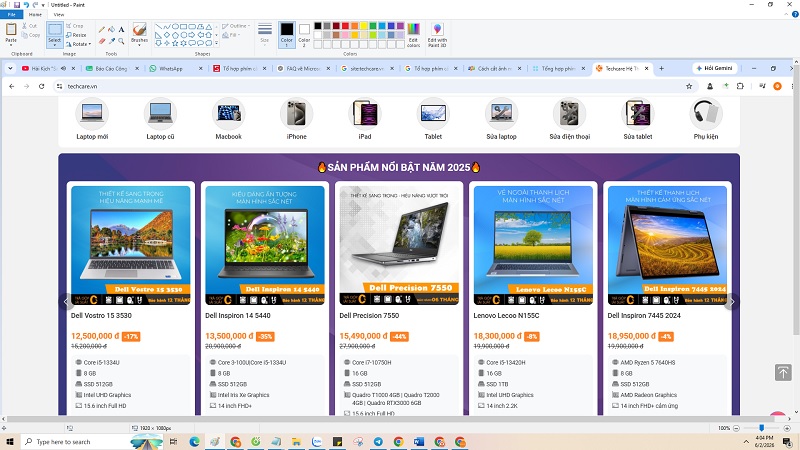
Task: Open Microsoft Edge from the taskbar
Action: click(x=194, y=442)
